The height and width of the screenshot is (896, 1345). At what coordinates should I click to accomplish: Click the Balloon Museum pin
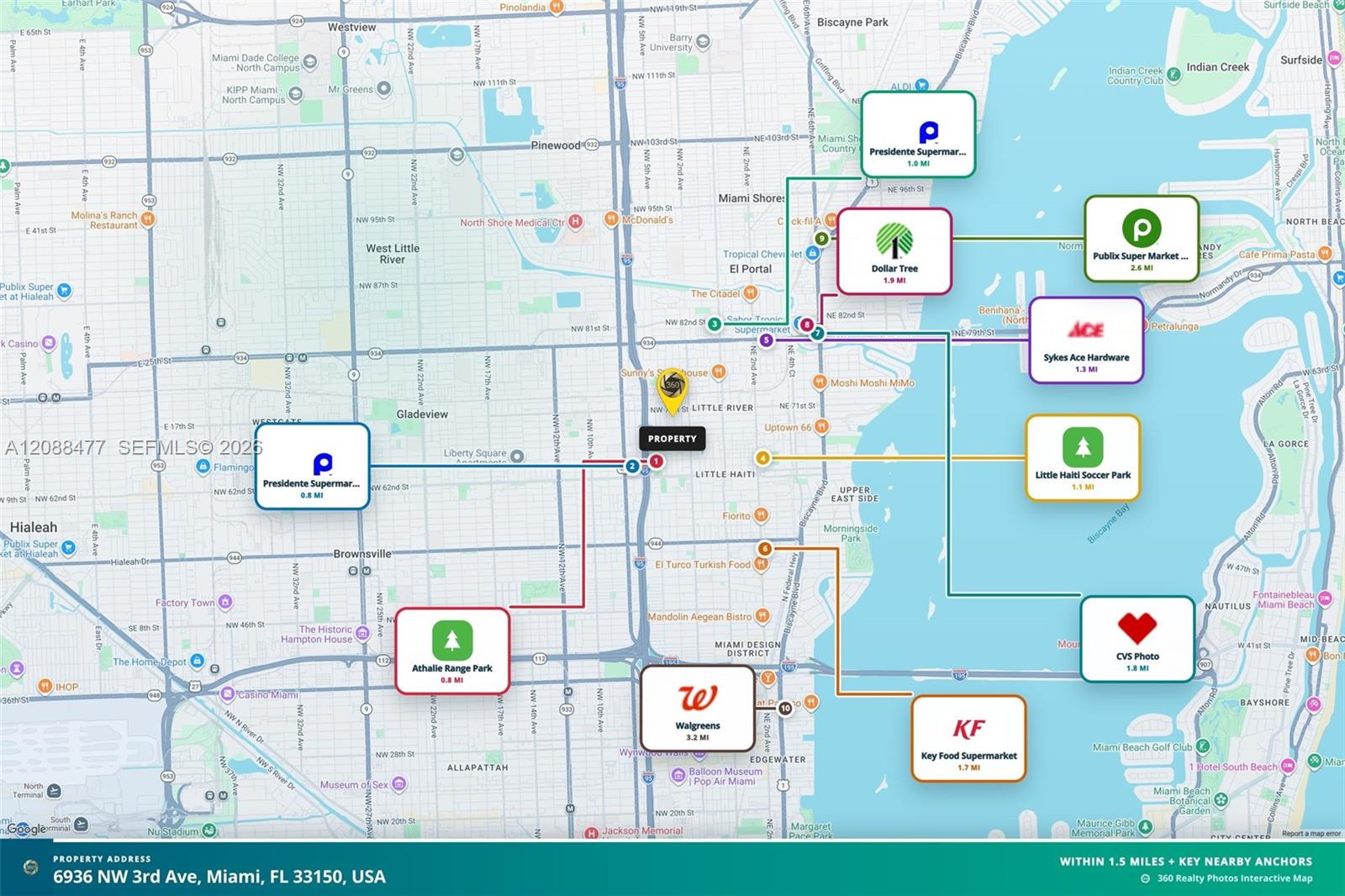pos(678,776)
